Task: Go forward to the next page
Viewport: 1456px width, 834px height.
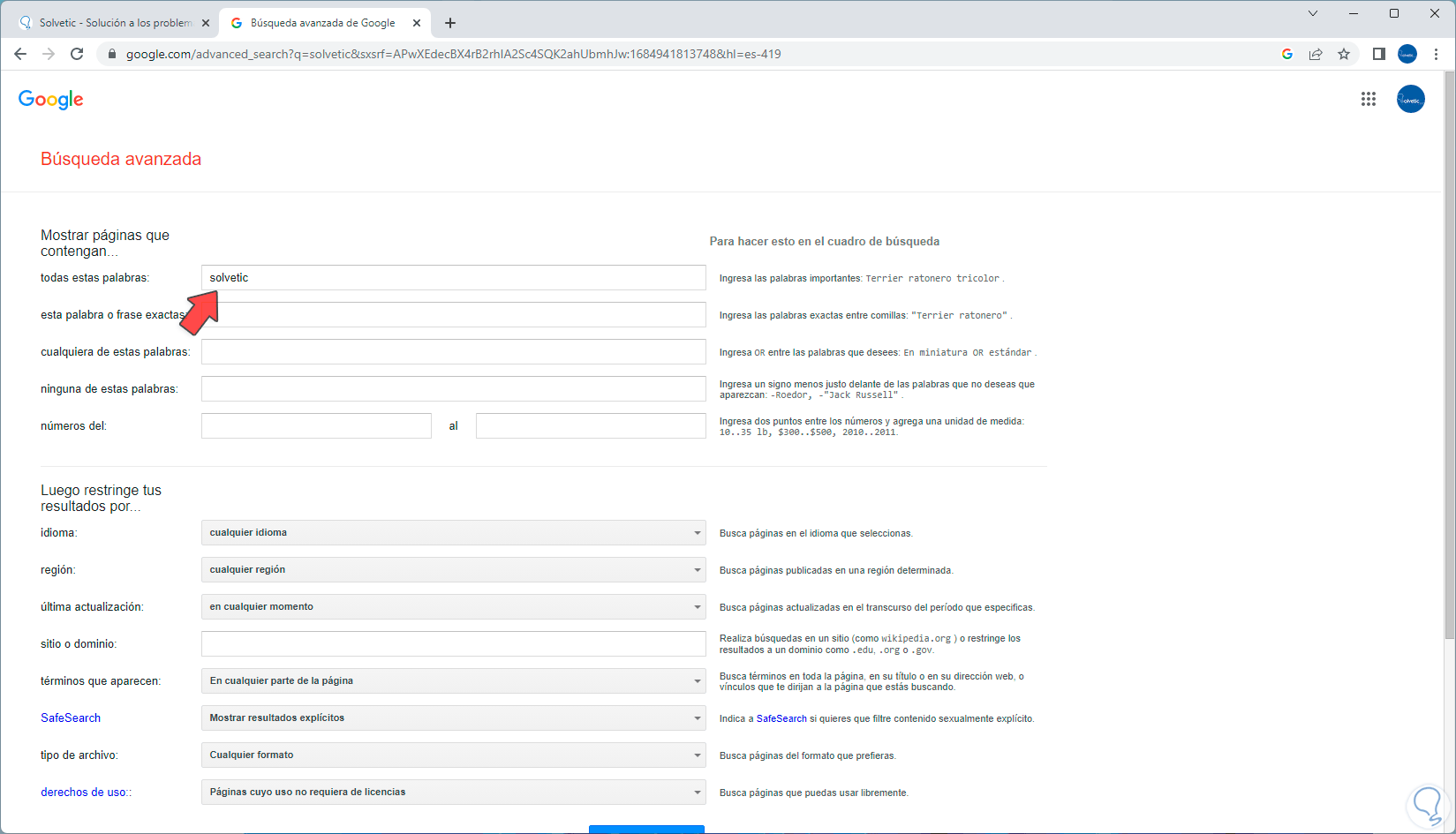Action: pyautogui.click(x=49, y=54)
